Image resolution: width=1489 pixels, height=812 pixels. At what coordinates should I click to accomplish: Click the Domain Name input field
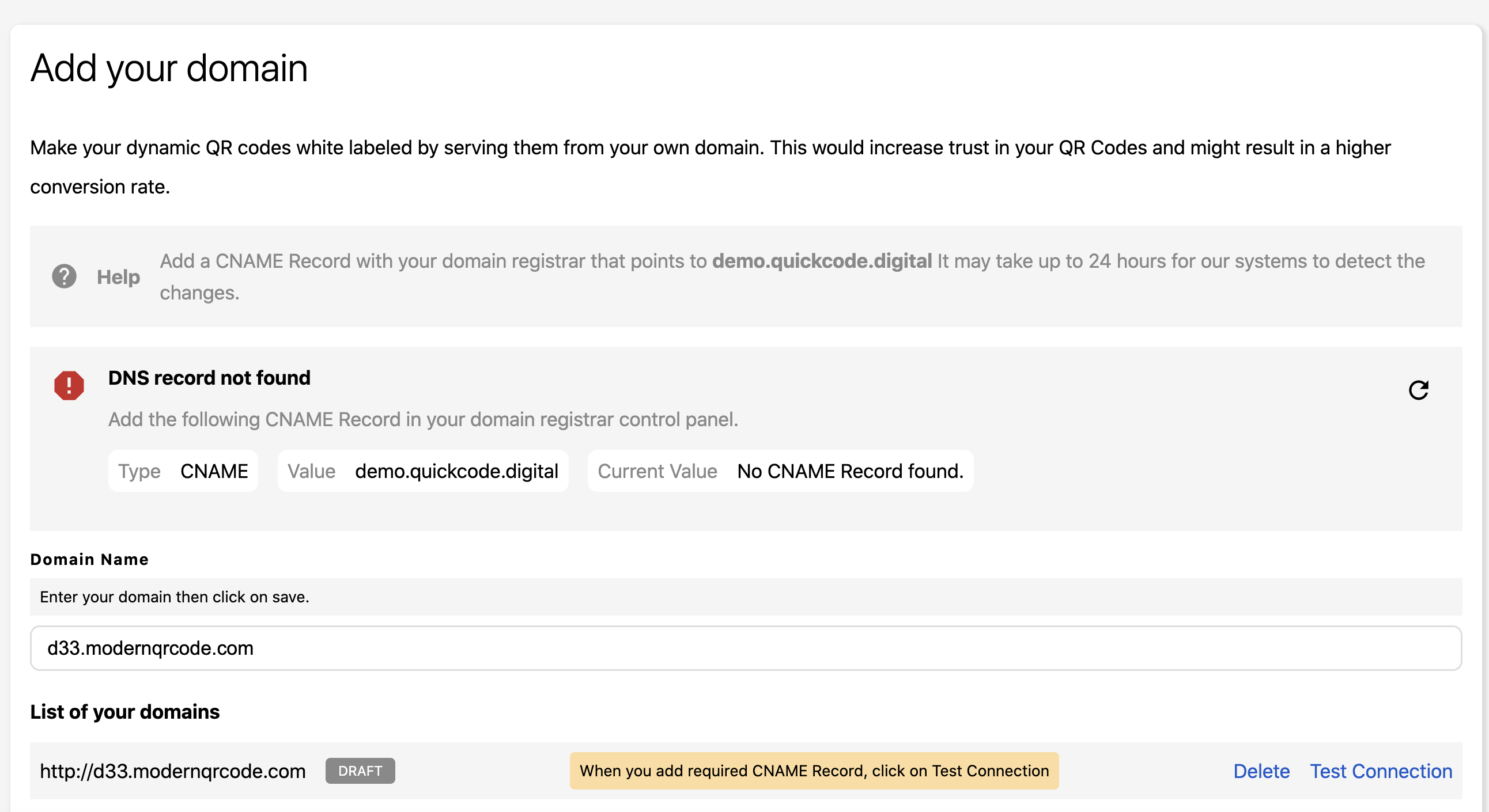tap(746, 648)
